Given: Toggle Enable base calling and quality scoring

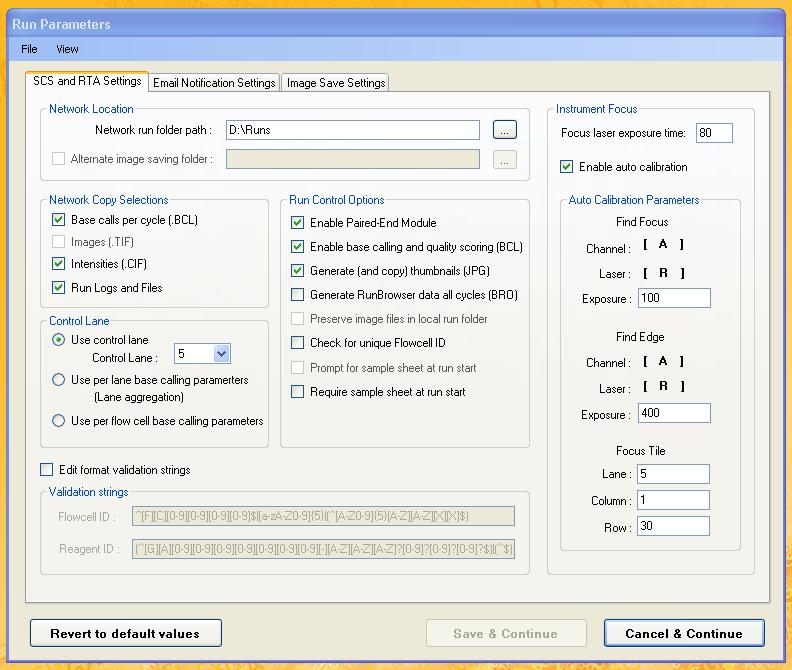Looking at the screenshot, I should pyautogui.click(x=298, y=247).
